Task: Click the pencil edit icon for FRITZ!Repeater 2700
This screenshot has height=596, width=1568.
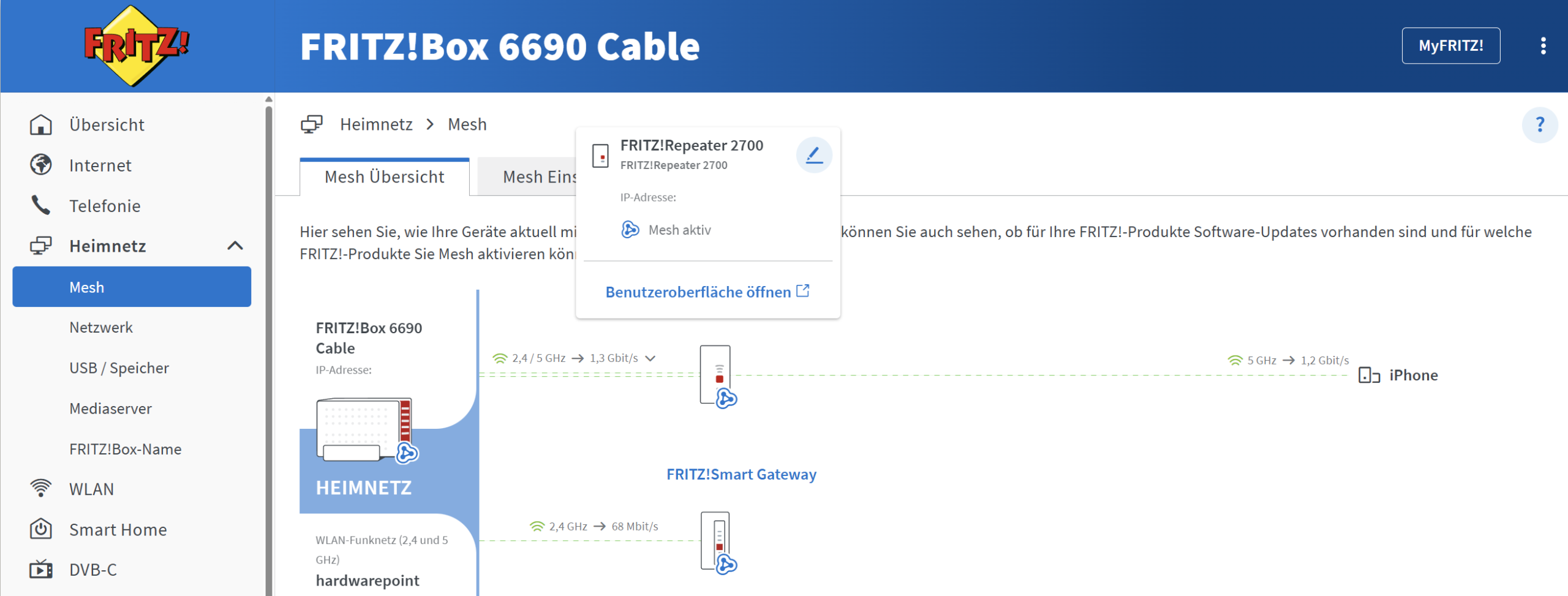Action: (x=813, y=156)
